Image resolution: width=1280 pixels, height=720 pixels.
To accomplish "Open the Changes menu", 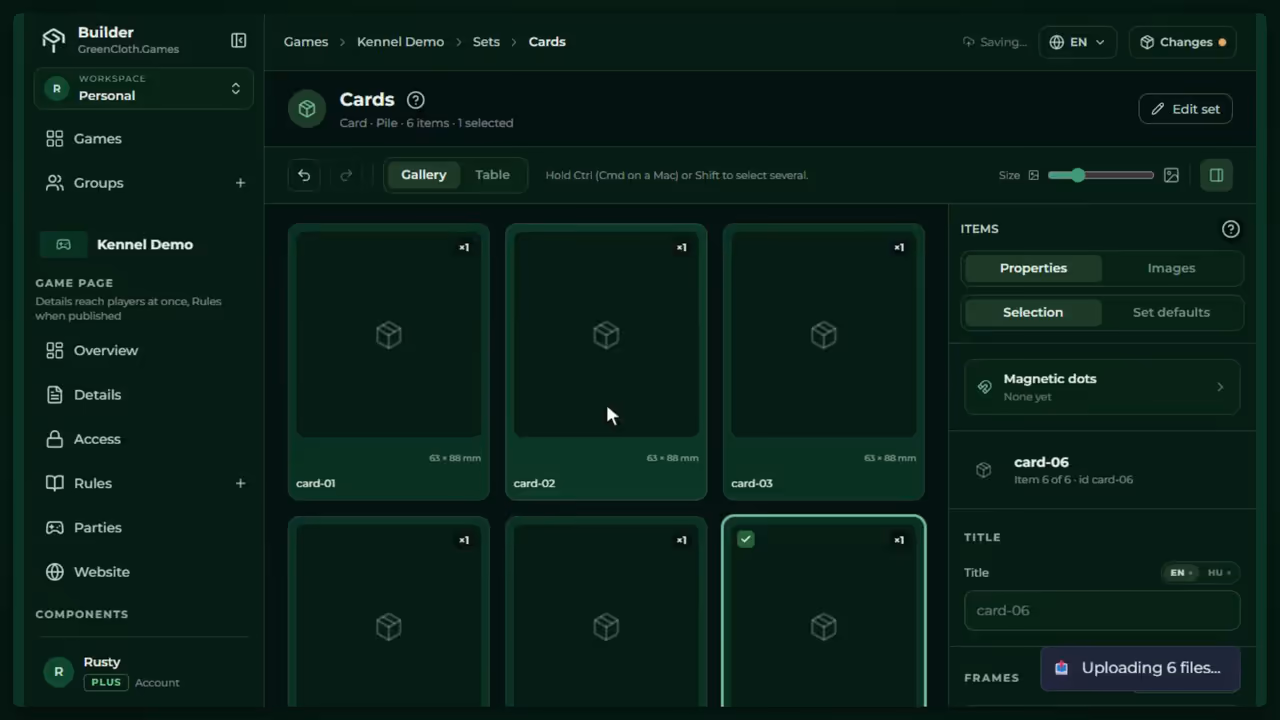I will [1183, 42].
